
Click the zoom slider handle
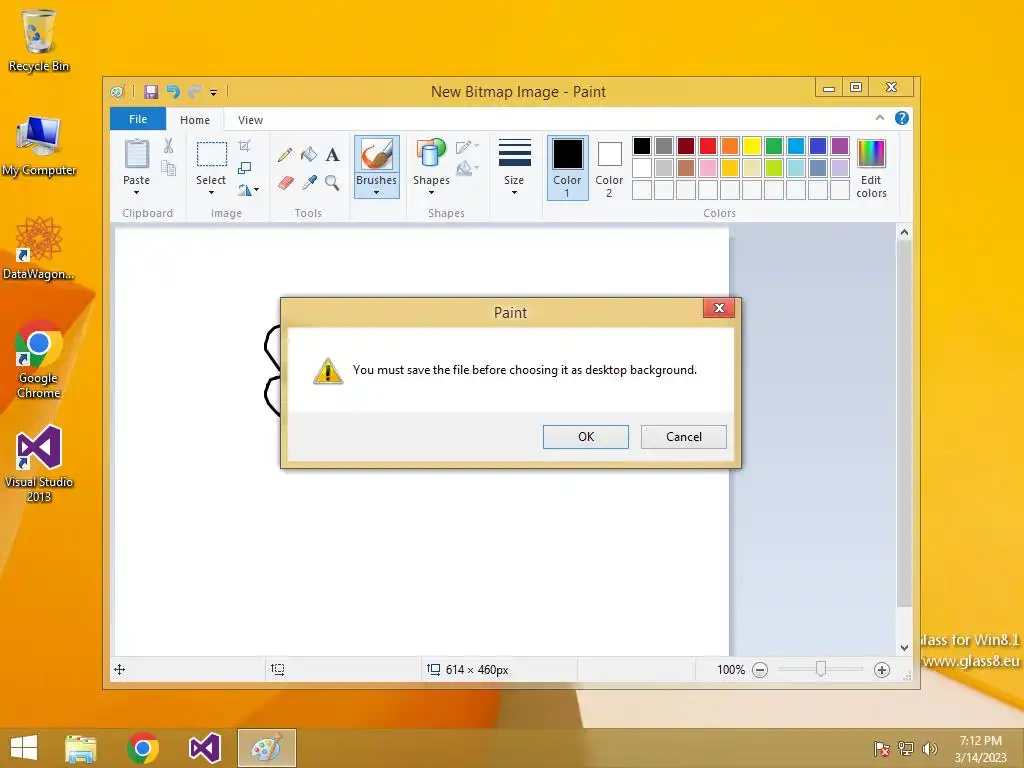click(821, 669)
